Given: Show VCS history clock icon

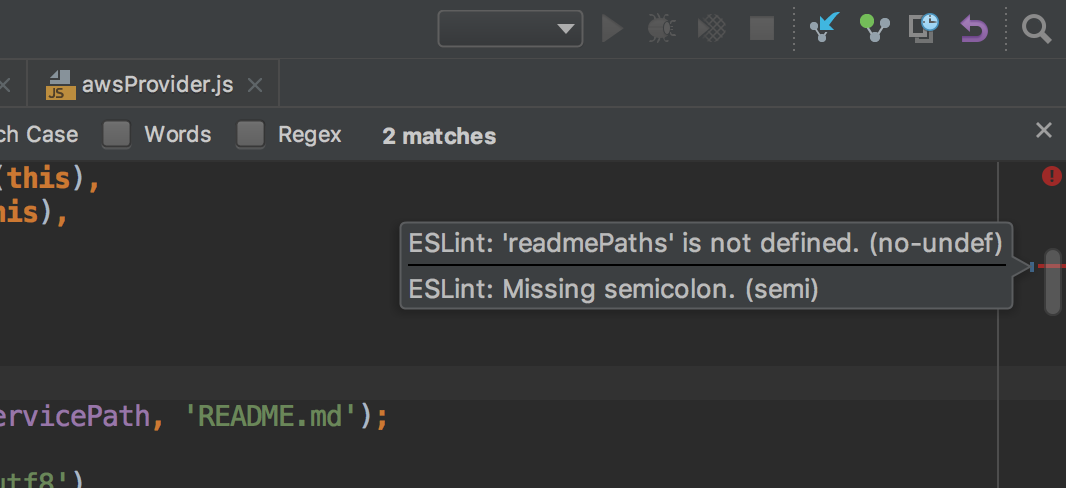Looking at the screenshot, I should 923,29.
